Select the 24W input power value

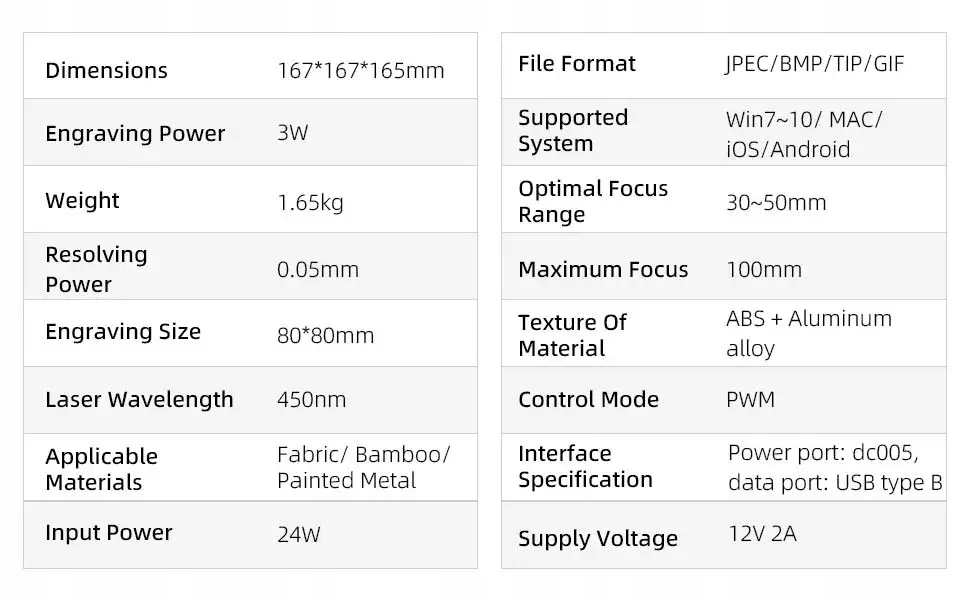coord(298,534)
